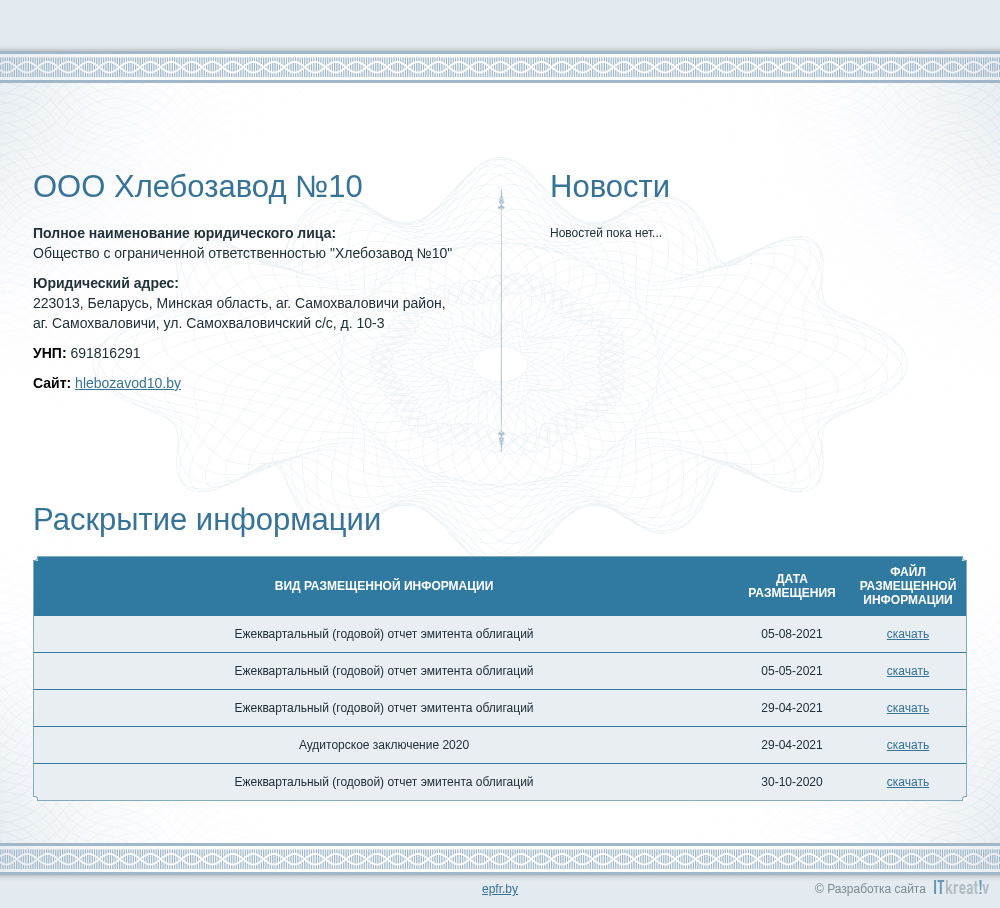This screenshot has width=1000, height=908.
Task: Click the 'Аудиторское заключение 2020' cell
Action: click(384, 745)
